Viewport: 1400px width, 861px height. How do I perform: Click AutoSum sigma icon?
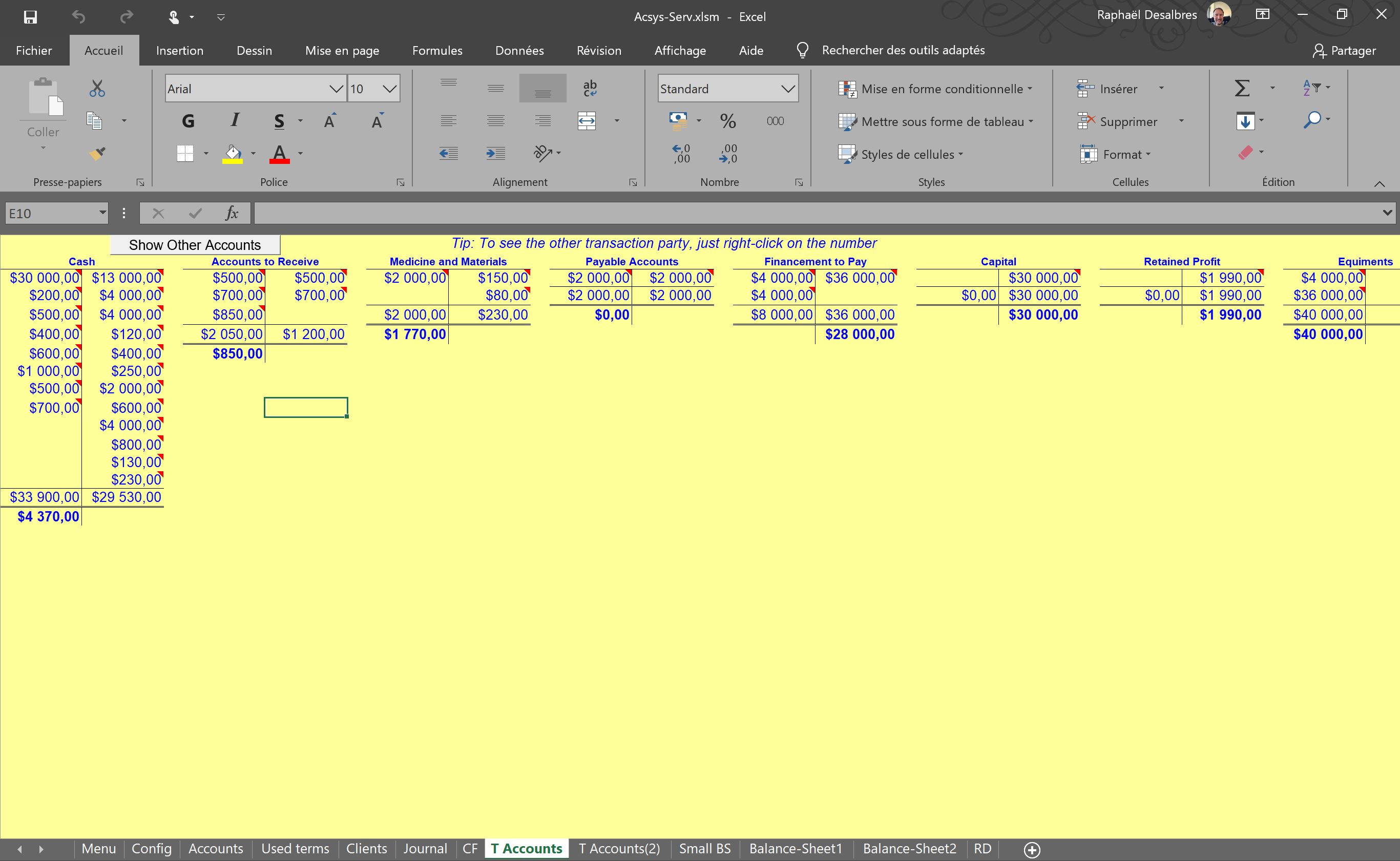coord(1242,88)
